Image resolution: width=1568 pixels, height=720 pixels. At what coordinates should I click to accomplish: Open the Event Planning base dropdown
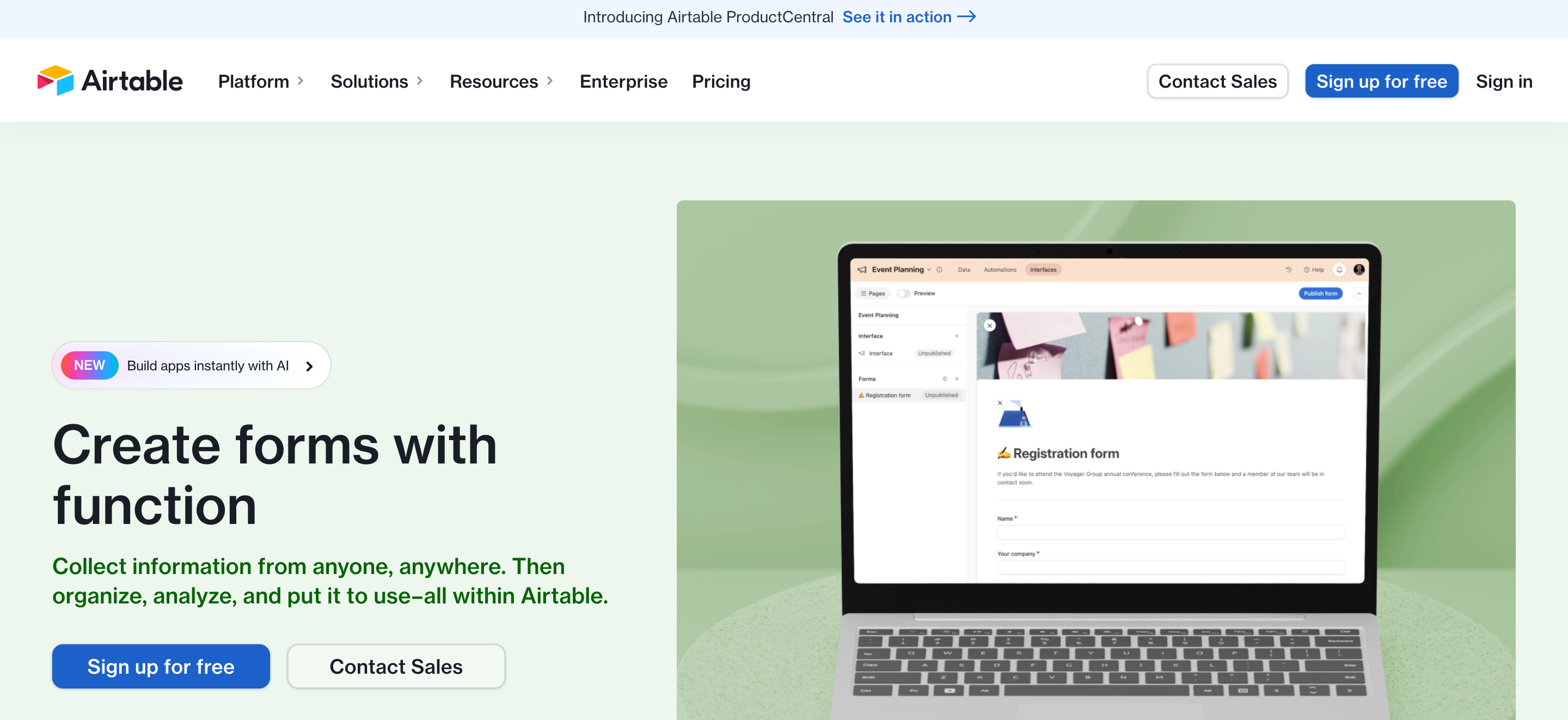point(929,270)
